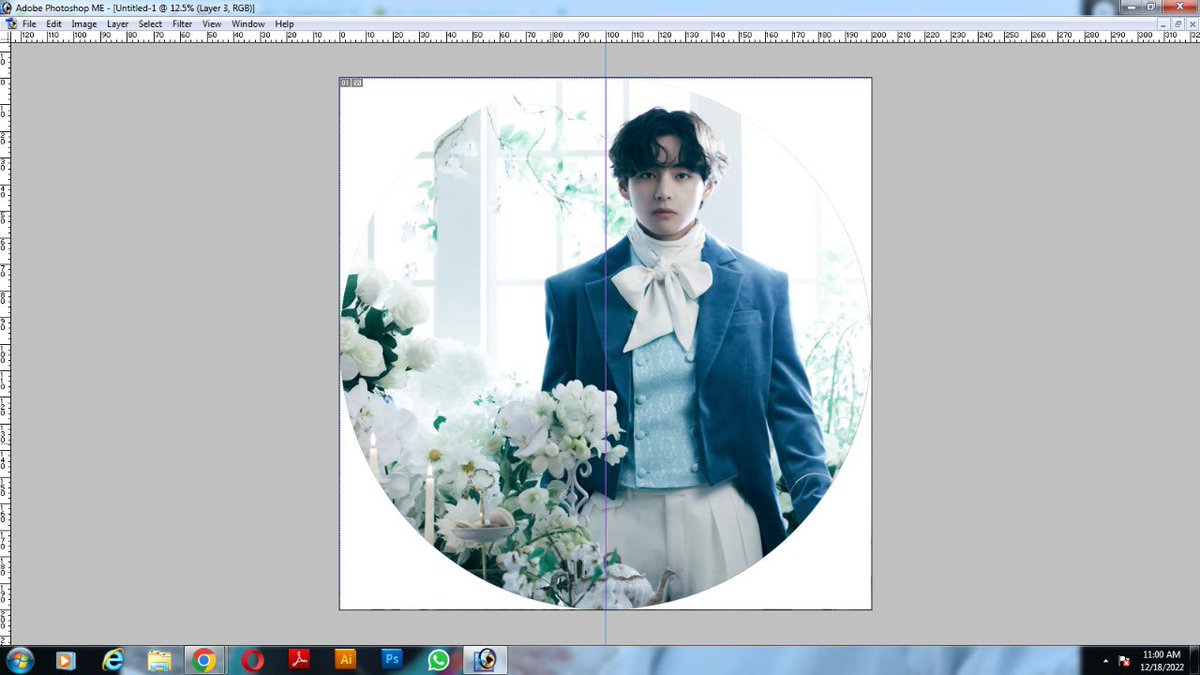1200x675 pixels.
Task: Open the Window menu
Action: tap(248, 24)
